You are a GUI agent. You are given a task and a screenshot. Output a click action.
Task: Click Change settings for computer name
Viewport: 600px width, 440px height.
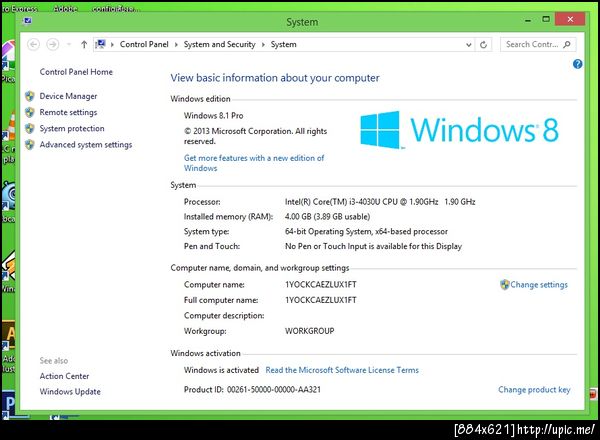point(539,285)
